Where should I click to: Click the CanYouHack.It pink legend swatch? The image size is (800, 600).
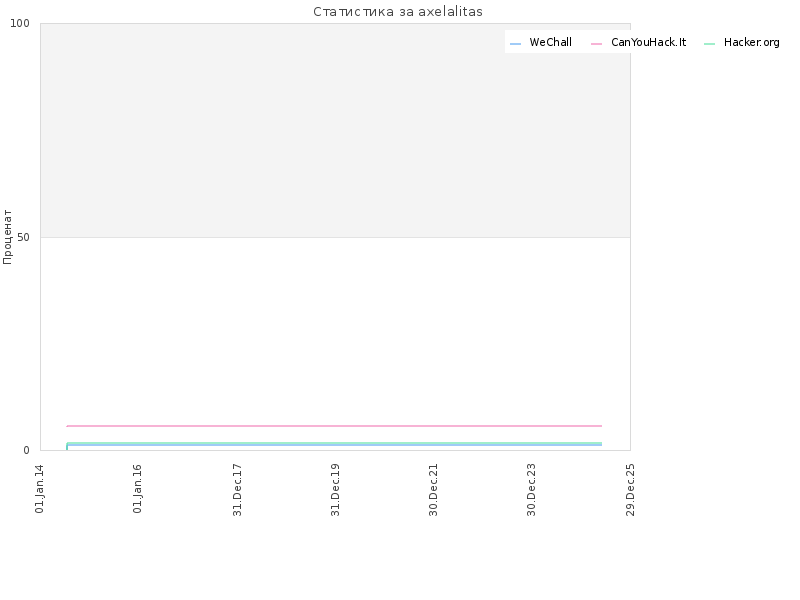(596, 44)
